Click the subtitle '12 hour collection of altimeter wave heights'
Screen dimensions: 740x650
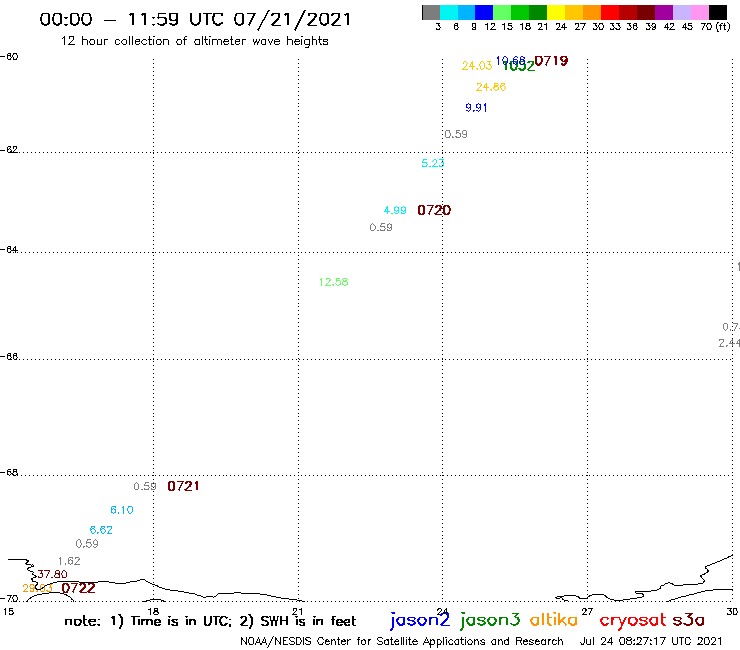[195, 41]
